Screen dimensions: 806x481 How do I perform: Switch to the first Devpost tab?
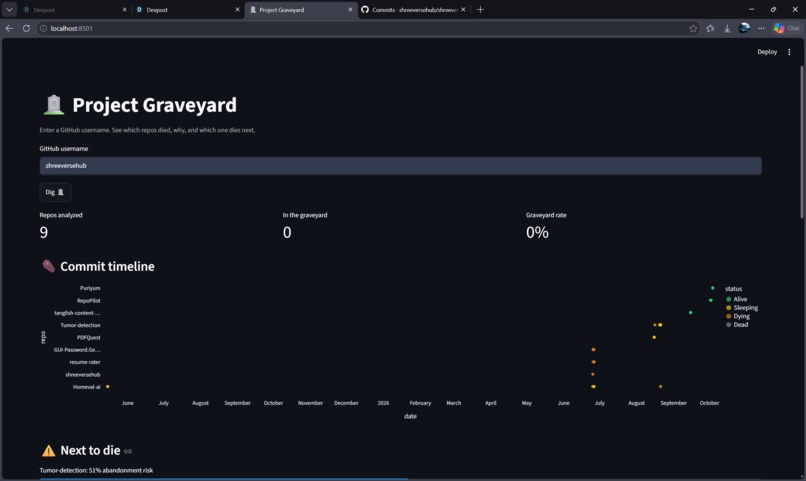[71, 9]
